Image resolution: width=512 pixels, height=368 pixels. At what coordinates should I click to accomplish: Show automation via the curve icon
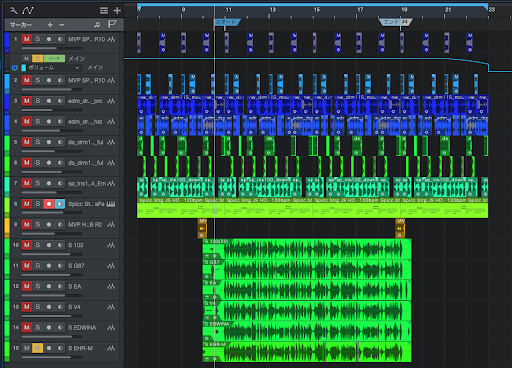[28, 11]
